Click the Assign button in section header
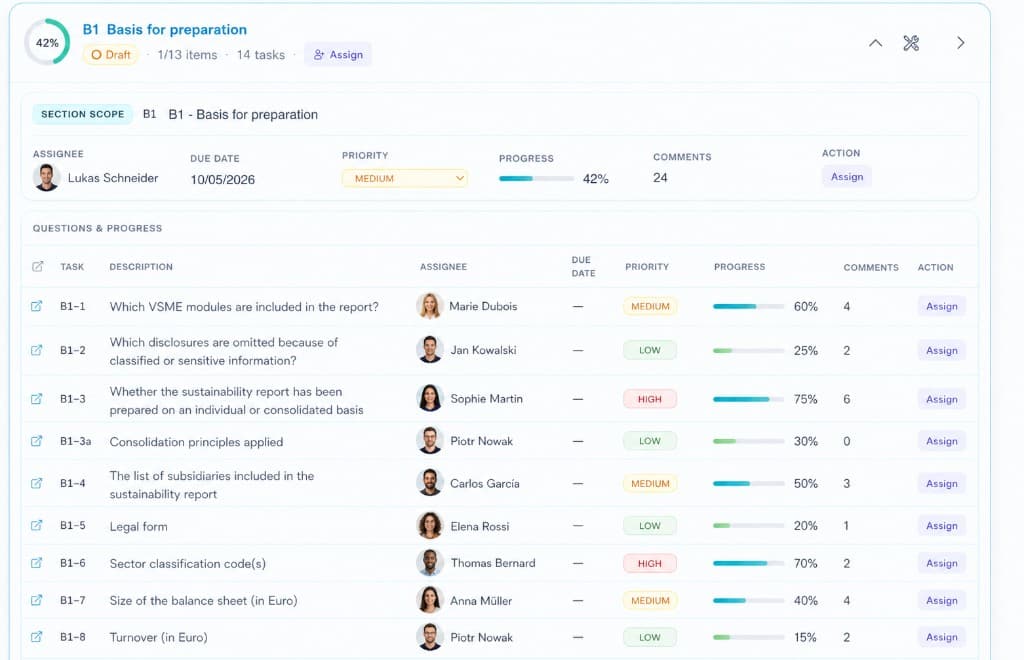The height and width of the screenshot is (660, 1024). 338,55
